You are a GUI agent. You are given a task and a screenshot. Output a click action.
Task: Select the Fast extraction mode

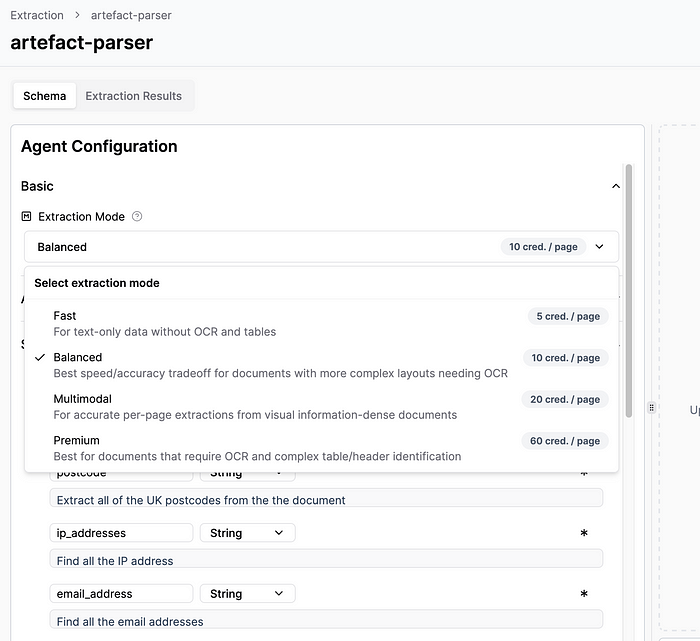(x=321, y=324)
